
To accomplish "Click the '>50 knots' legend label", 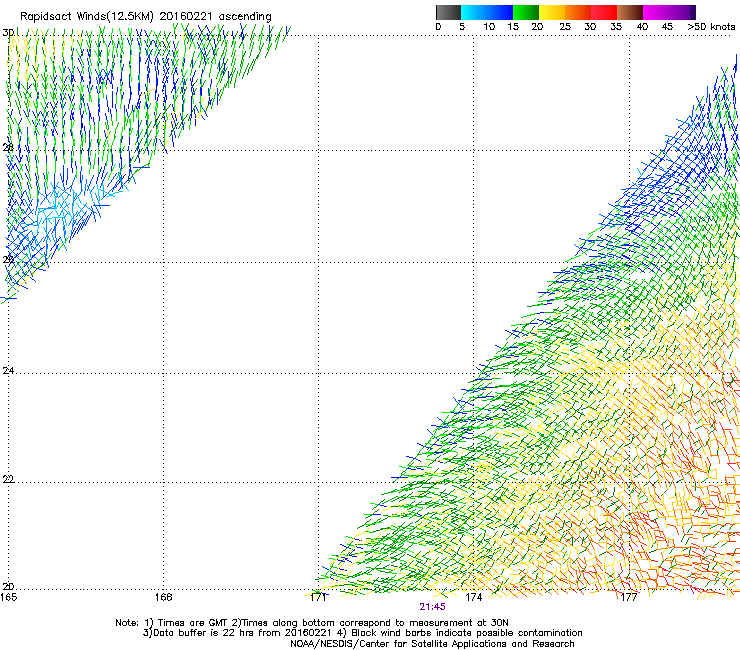I will click(x=711, y=27).
